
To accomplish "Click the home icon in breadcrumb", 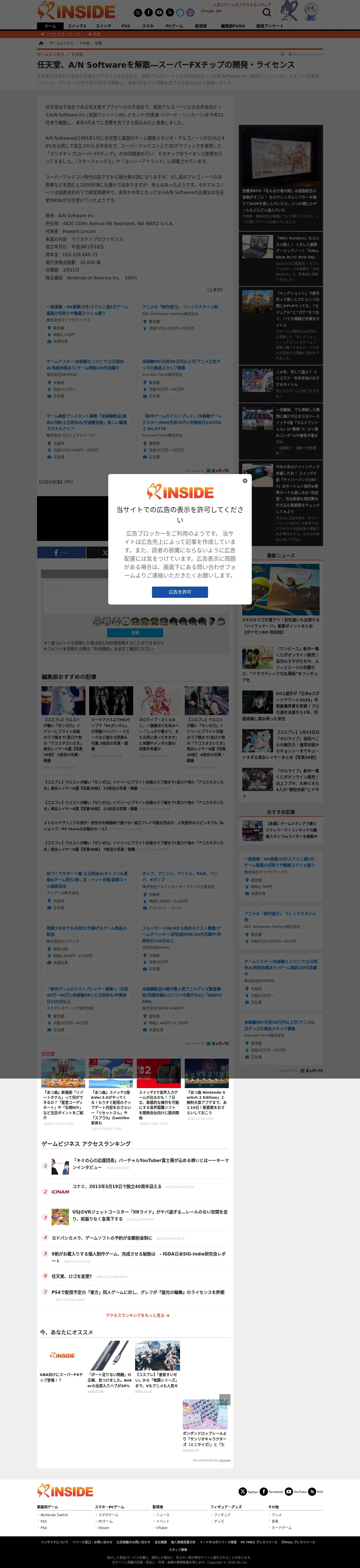I will [x=41, y=43].
